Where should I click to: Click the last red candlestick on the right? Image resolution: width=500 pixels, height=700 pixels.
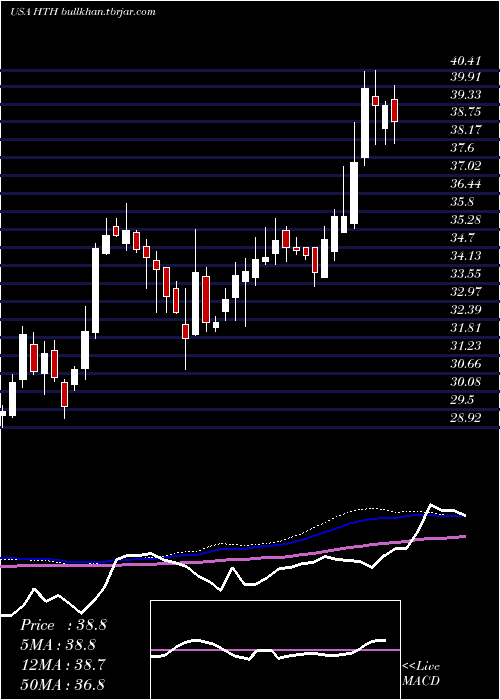(394, 110)
